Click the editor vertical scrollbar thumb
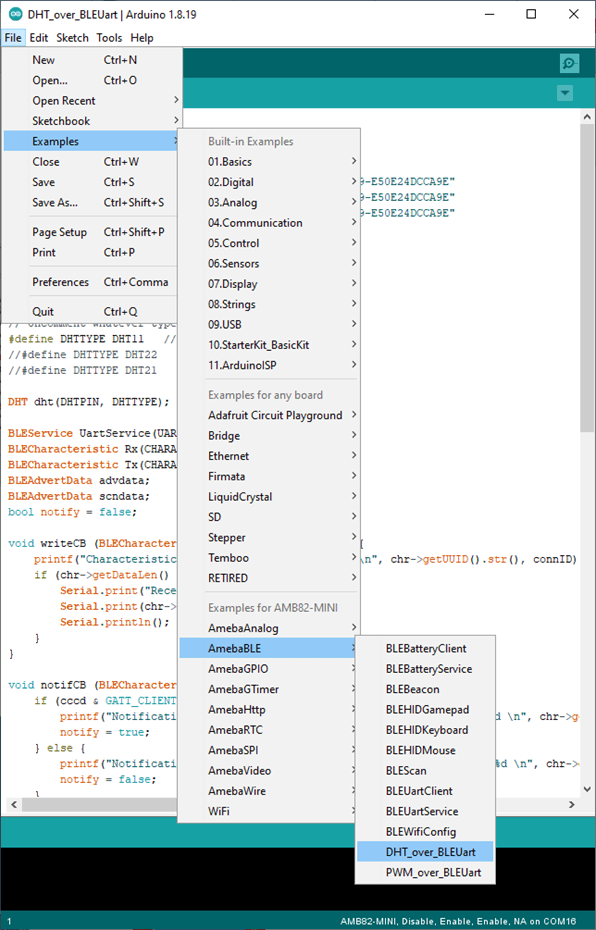 (x=587, y=278)
